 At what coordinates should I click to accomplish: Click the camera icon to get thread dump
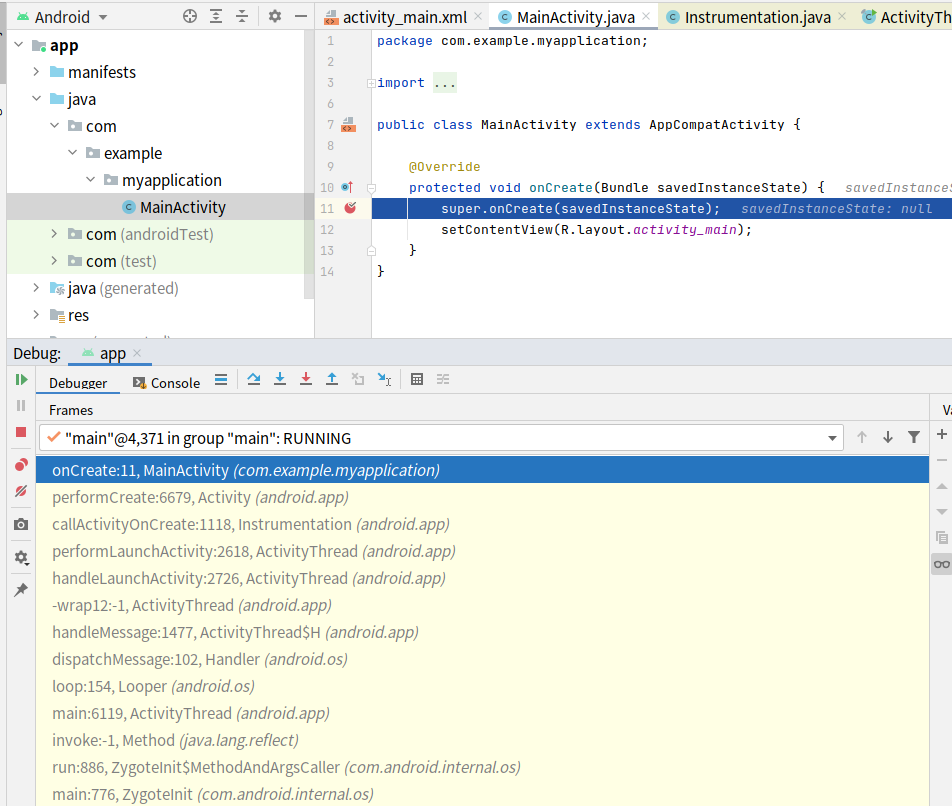(x=21, y=524)
